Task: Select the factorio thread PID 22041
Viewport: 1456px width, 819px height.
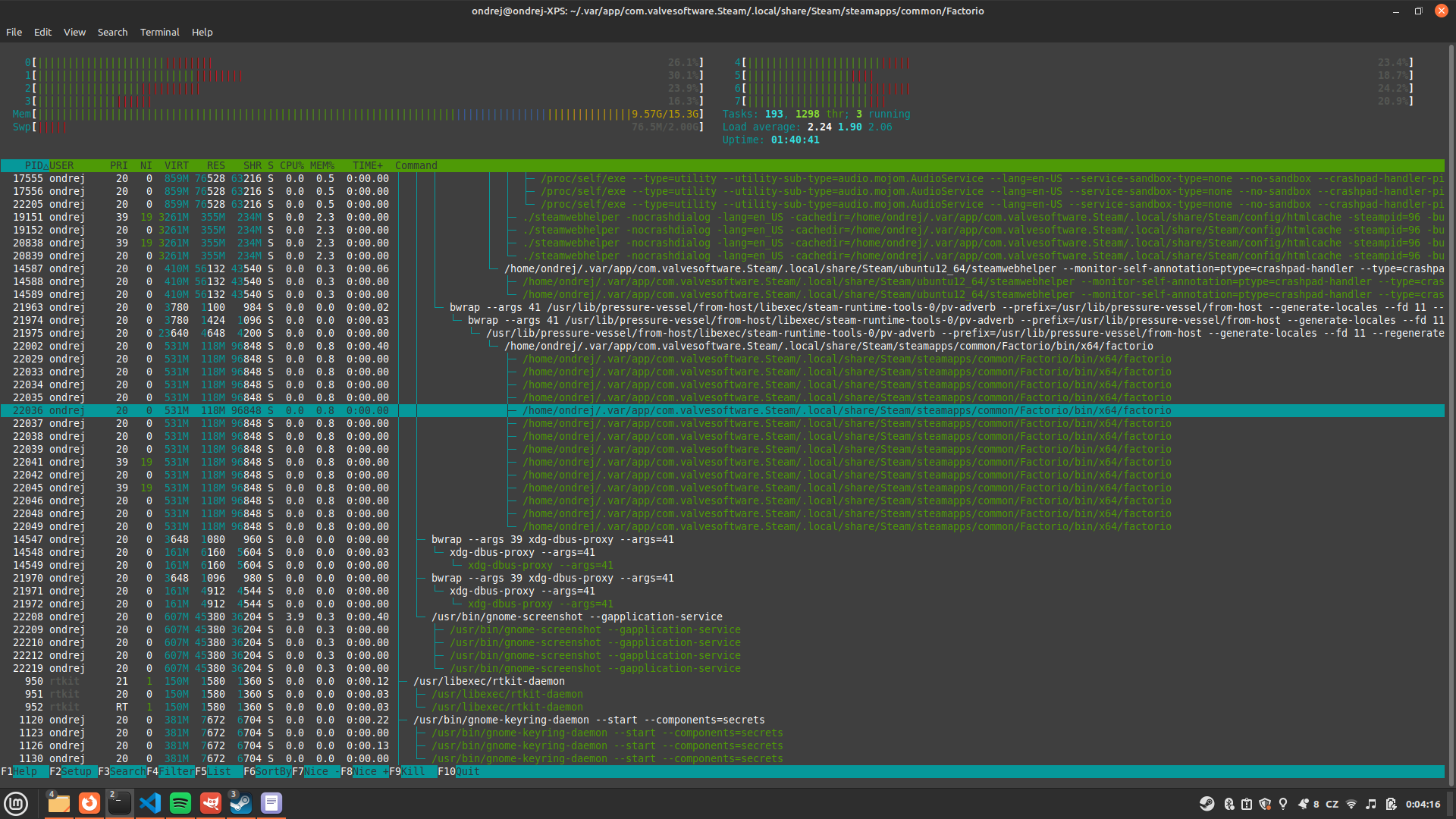Action: click(x=722, y=462)
